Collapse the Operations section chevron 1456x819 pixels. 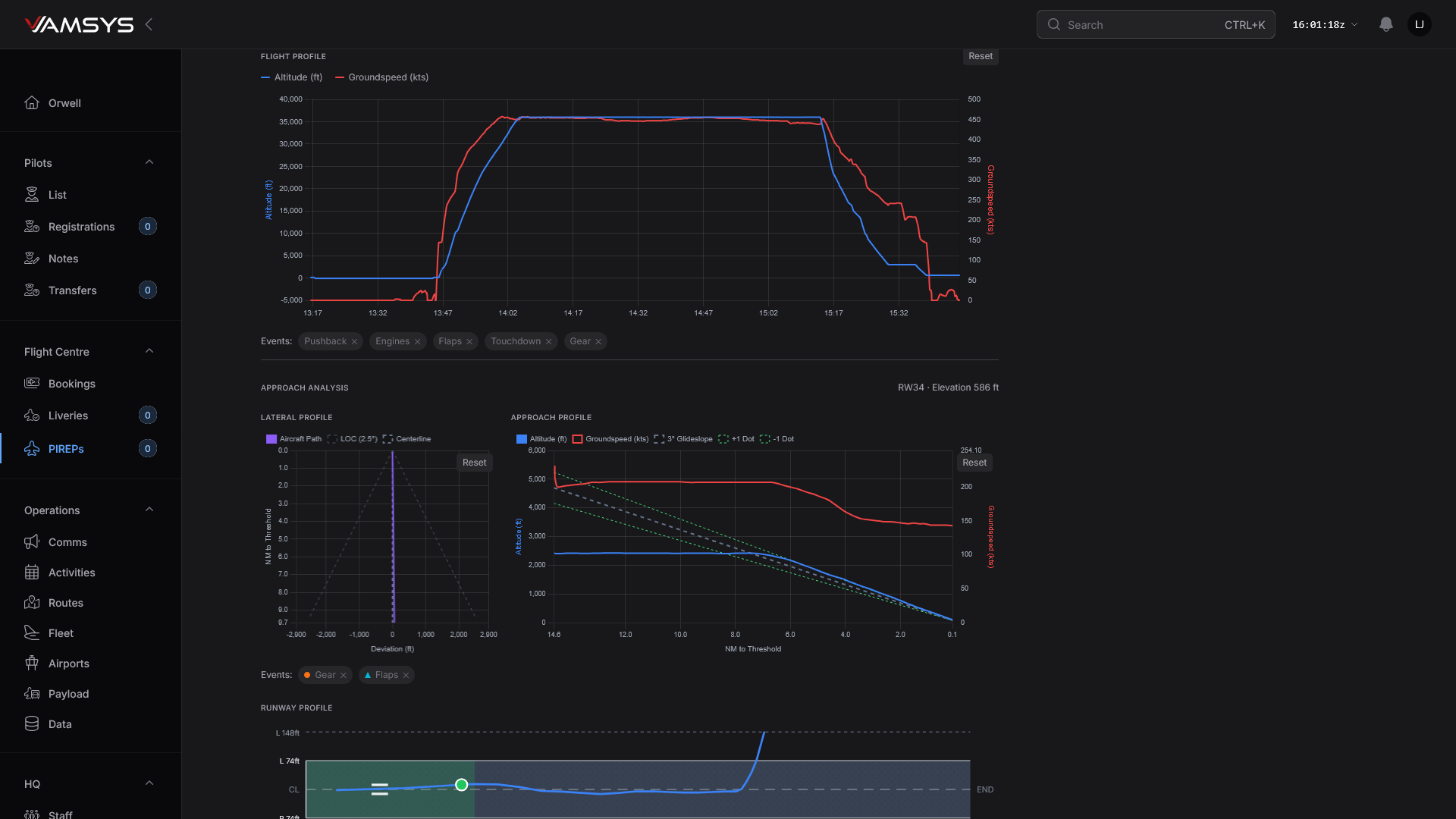(149, 510)
